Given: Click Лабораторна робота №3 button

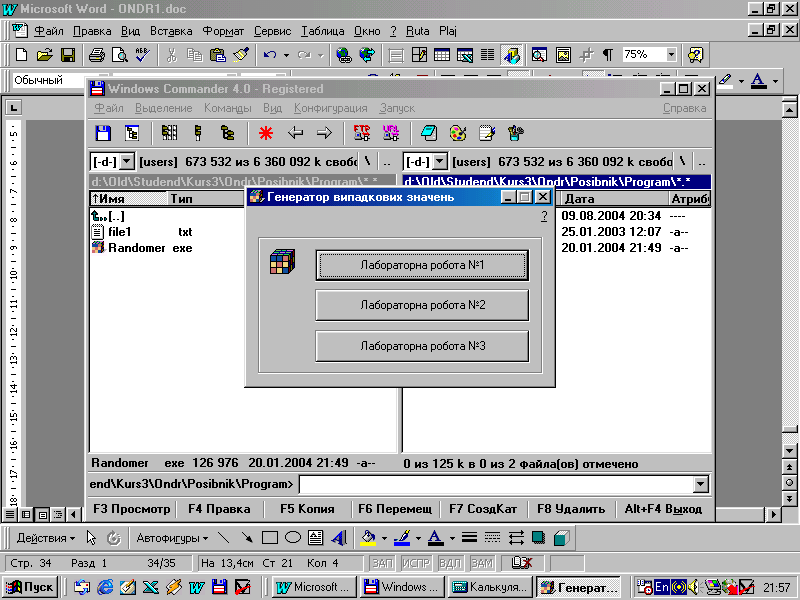Looking at the screenshot, I should tap(422, 346).
